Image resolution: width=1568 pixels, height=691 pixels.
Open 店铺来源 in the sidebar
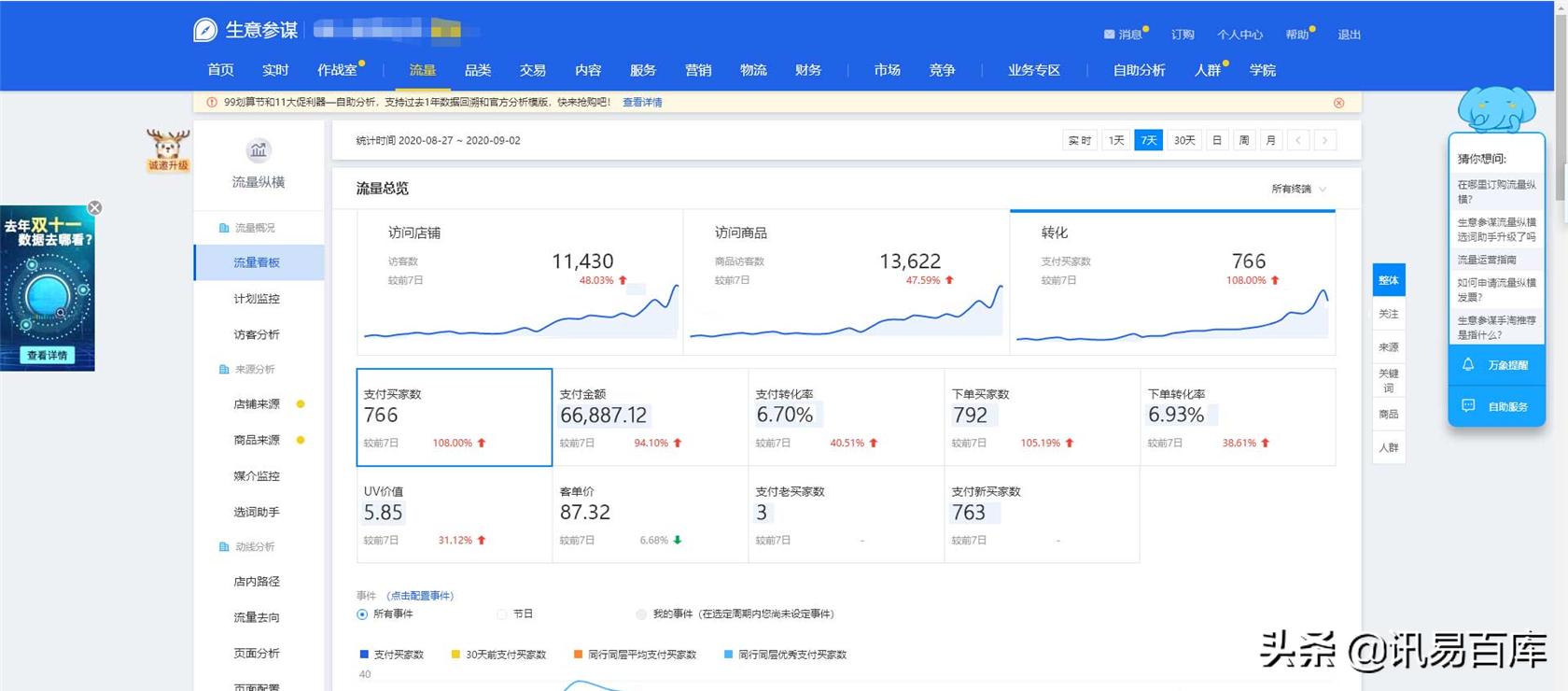257,404
